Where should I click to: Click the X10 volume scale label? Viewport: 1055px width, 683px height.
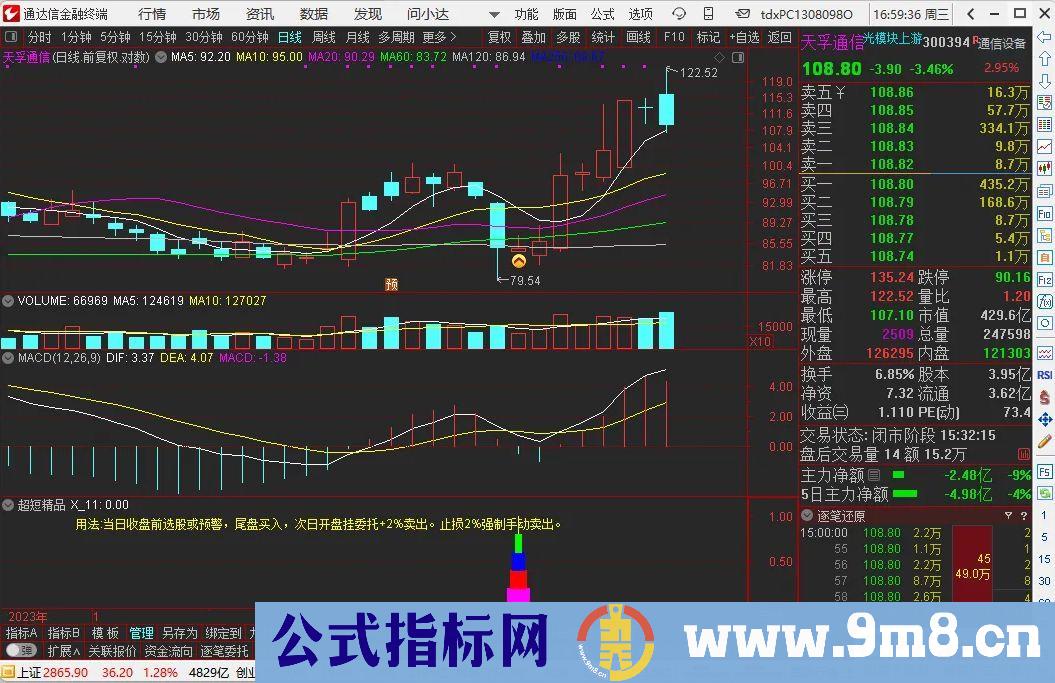(760, 342)
